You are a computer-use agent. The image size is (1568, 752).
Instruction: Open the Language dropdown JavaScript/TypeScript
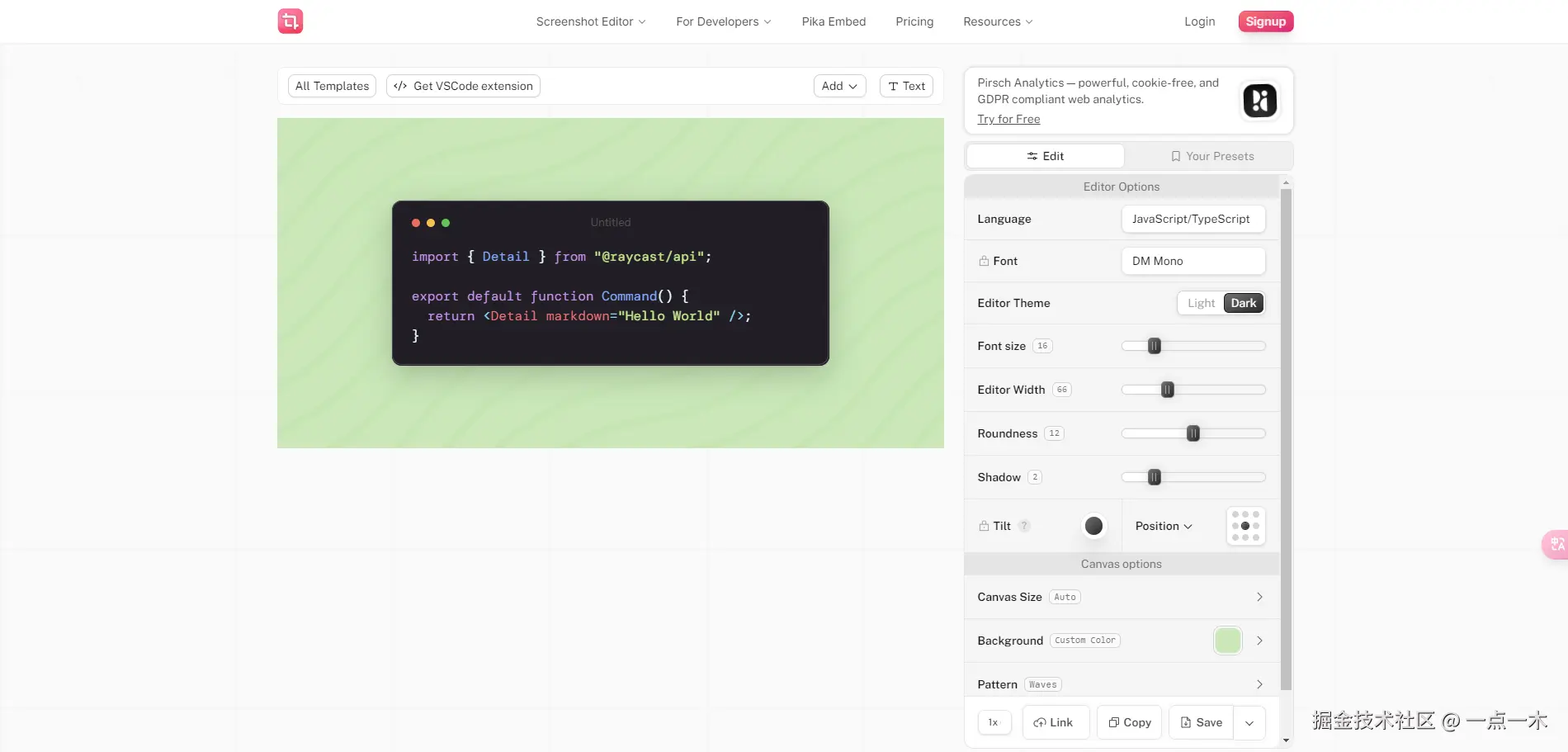[1193, 219]
